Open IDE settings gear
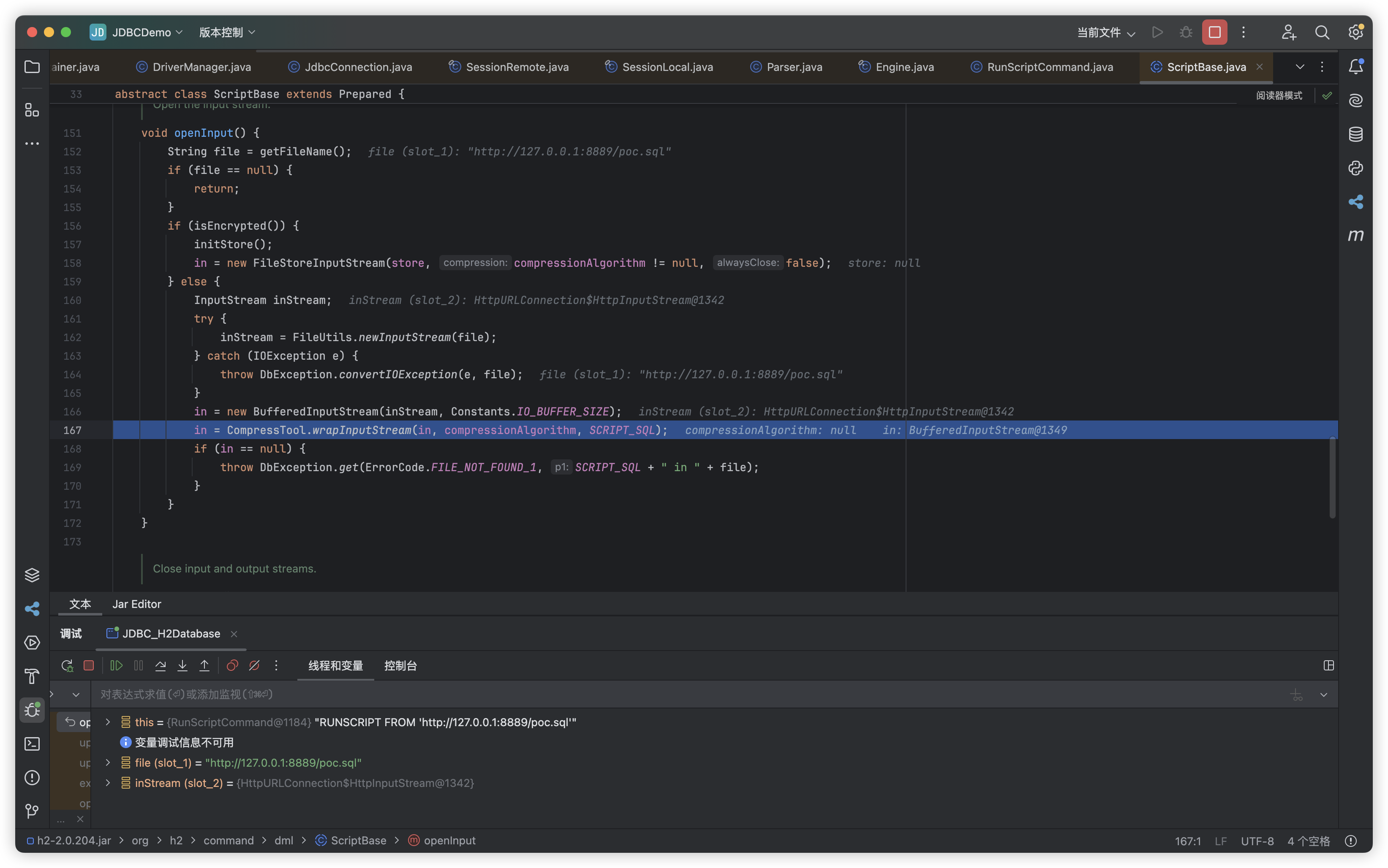This screenshot has height=868, width=1388. [1356, 32]
